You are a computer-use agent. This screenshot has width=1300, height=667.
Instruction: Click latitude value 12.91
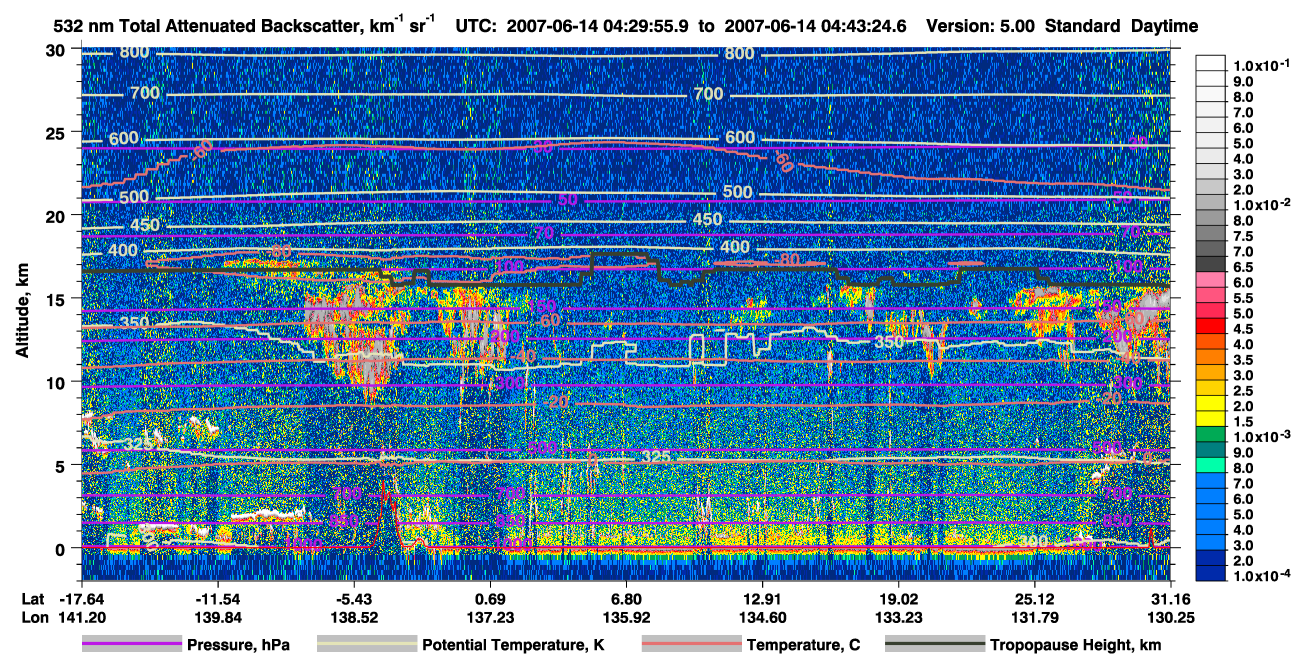762,598
